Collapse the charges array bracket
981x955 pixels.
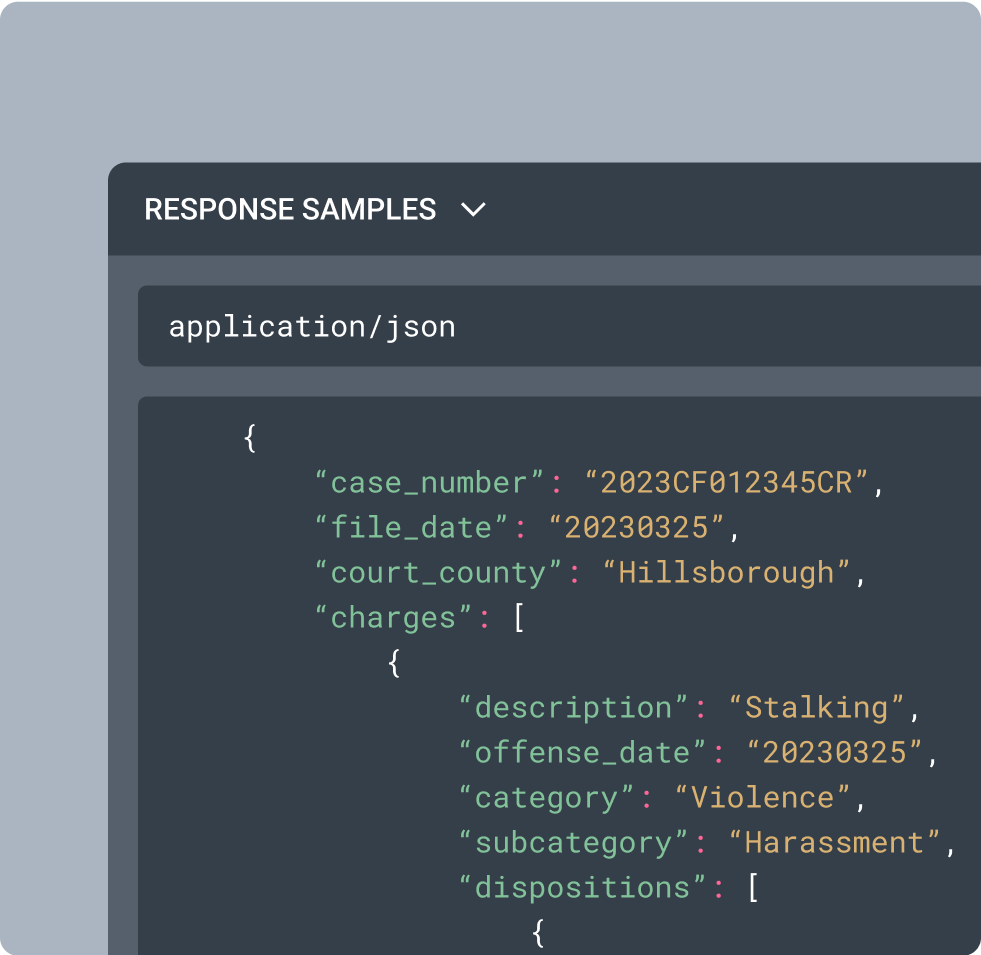[x=519, y=618]
